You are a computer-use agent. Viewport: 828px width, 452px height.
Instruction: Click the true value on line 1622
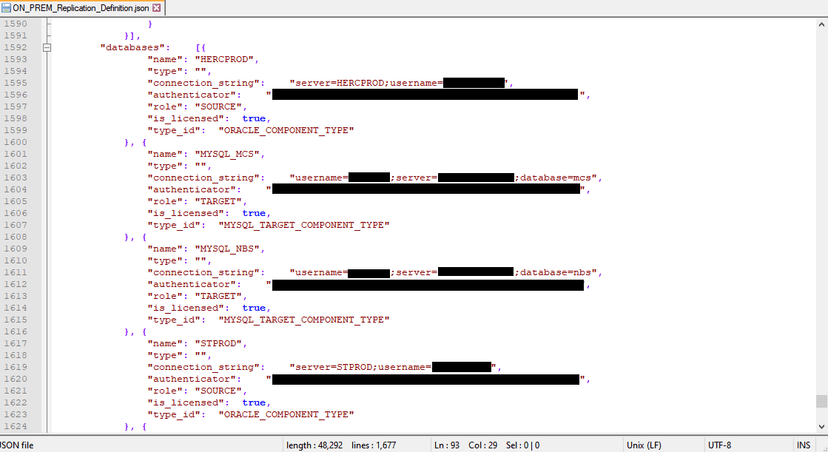(254, 403)
